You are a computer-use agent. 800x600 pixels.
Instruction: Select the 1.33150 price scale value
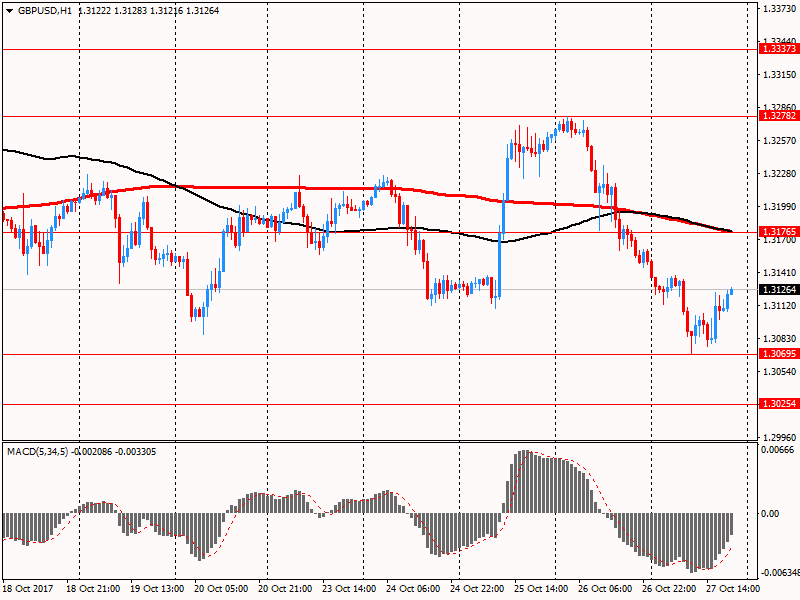click(780, 74)
